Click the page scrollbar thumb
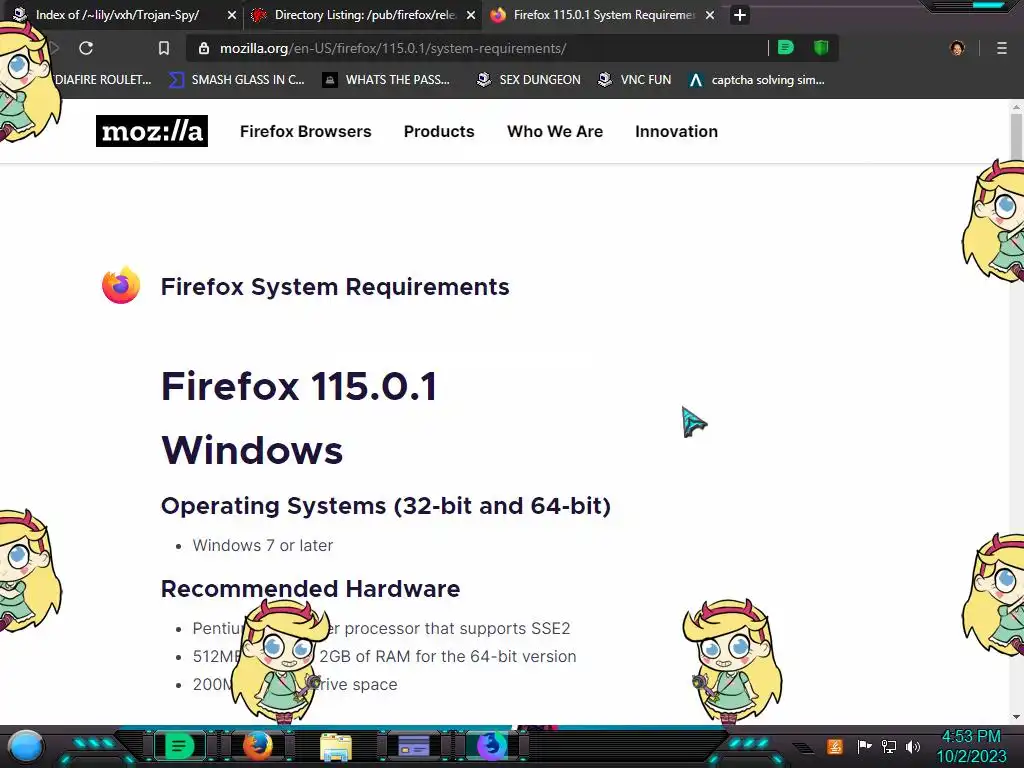Viewport: 1024px width, 768px height. coord(1016,135)
